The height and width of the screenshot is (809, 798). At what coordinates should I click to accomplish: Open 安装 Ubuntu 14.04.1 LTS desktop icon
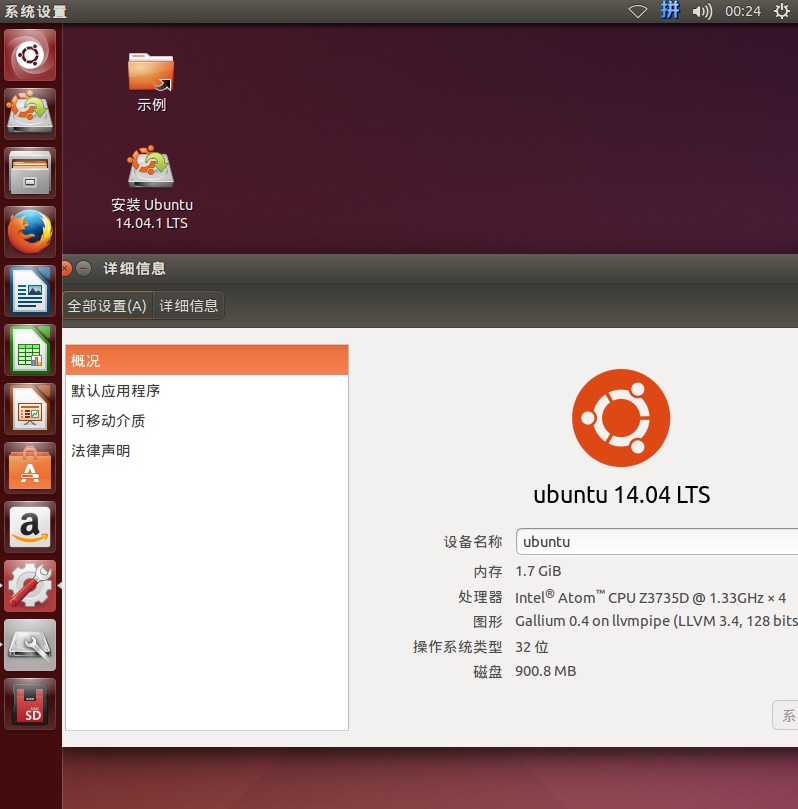point(152,187)
